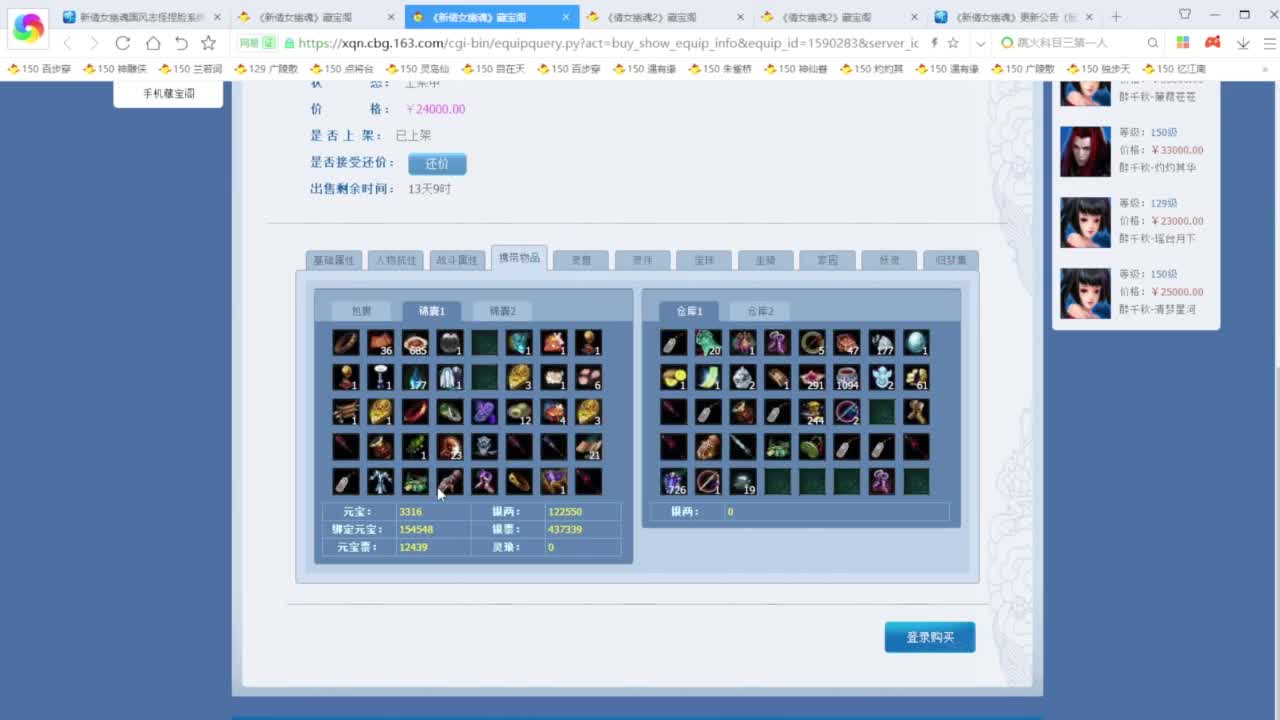Click the 还价 bargain button
Image resolution: width=1280 pixels, height=720 pixels.
[437, 163]
